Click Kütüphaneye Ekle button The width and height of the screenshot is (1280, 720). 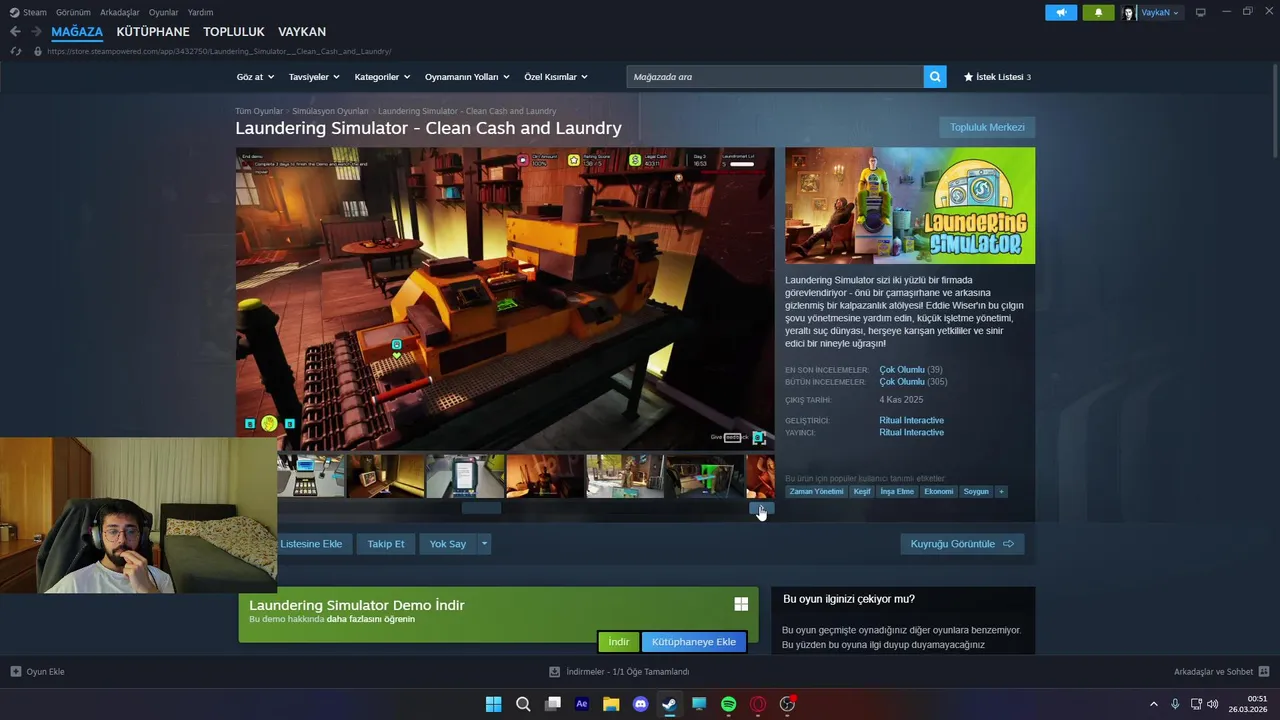click(694, 641)
